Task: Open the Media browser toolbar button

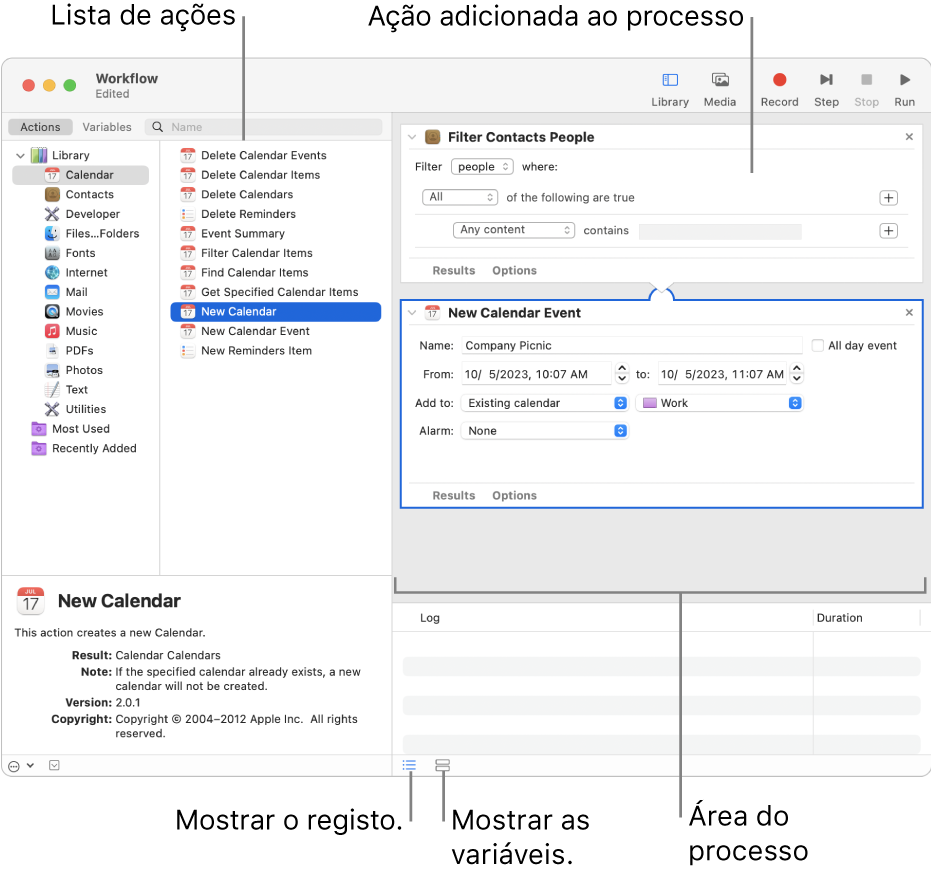Action: coord(720,89)
